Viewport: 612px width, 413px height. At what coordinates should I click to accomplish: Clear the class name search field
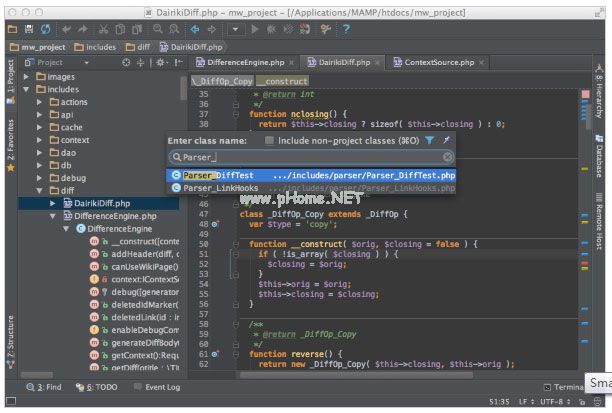click(448, 157)
